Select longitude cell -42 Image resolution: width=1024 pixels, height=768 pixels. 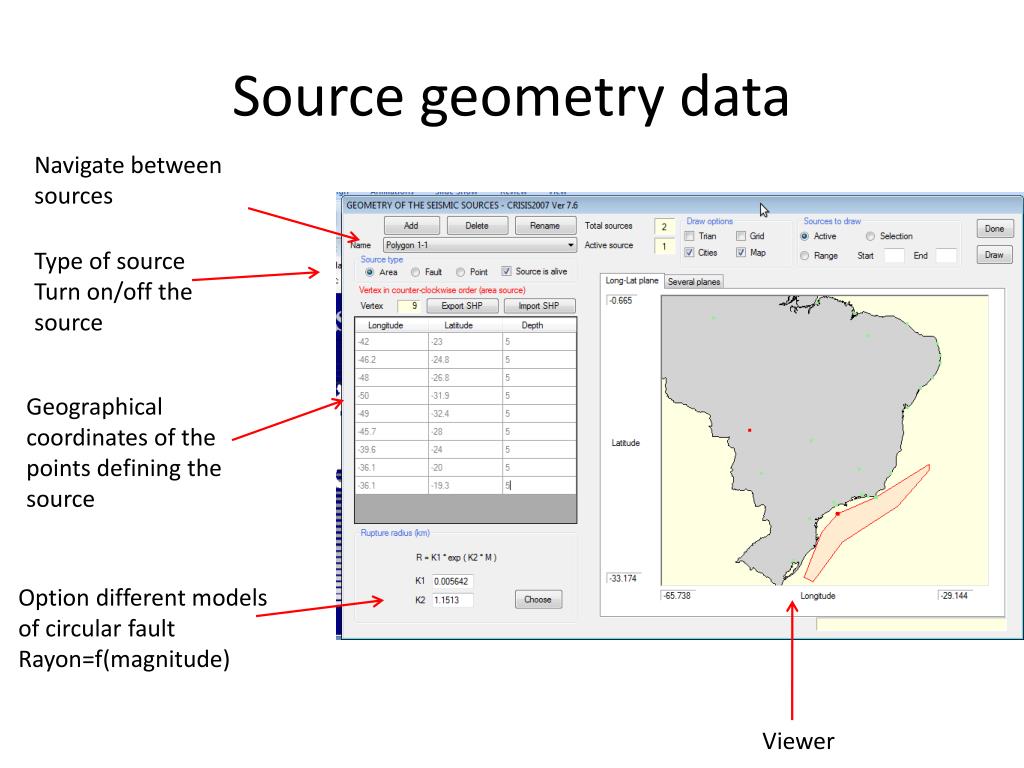click(392, 342)
